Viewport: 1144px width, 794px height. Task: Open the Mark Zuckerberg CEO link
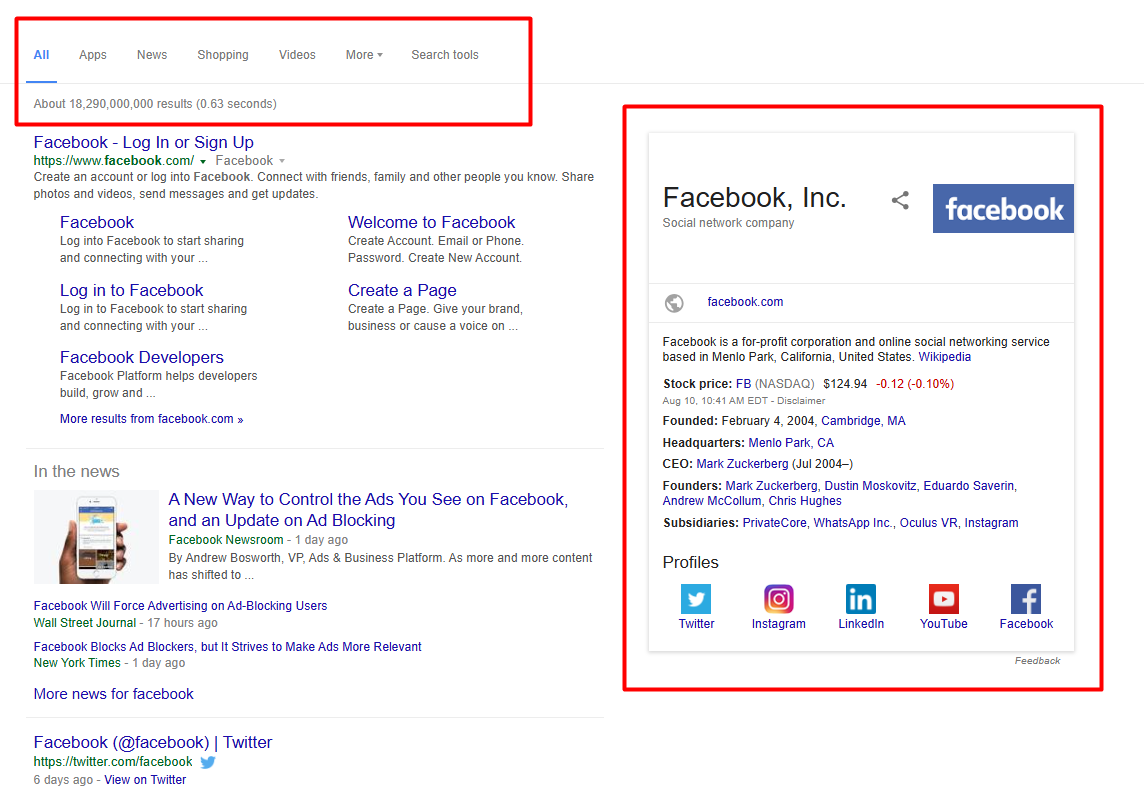click(742, 464)
